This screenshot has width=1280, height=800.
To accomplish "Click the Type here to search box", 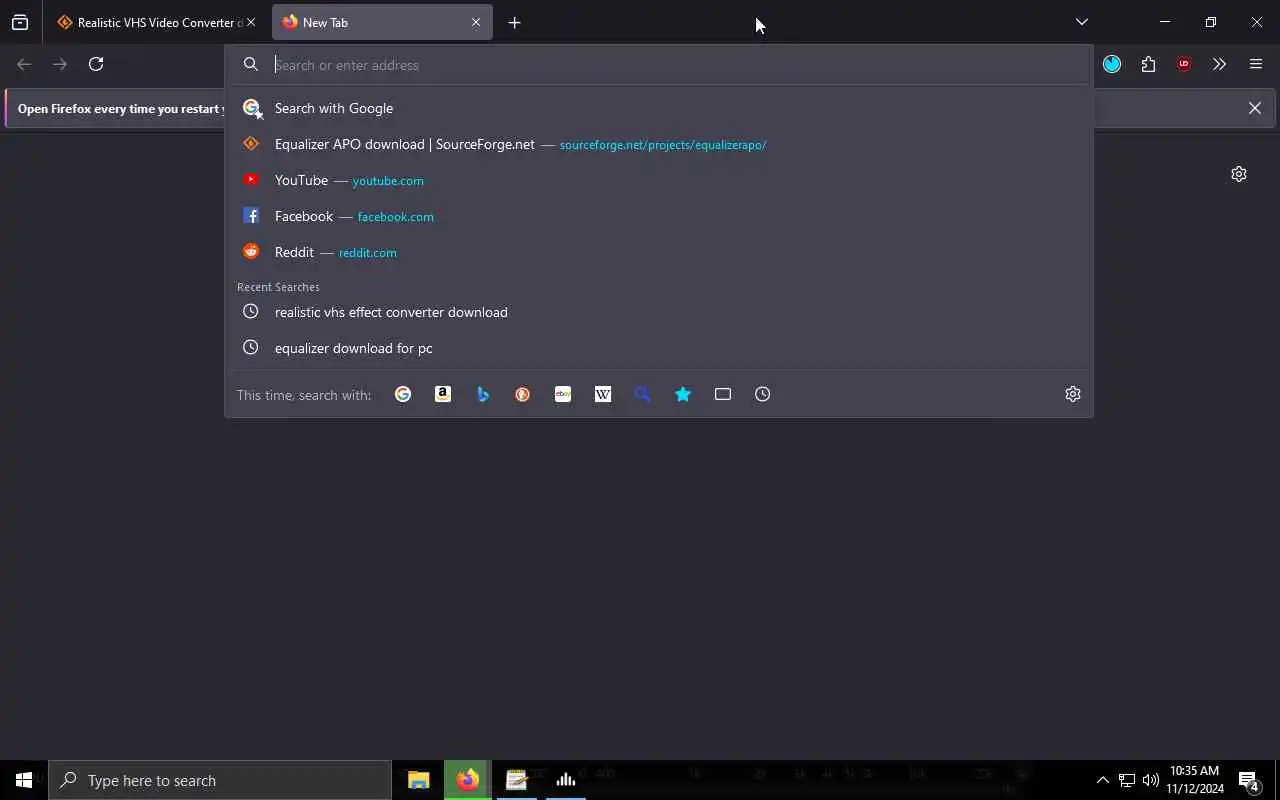I will coord(220,780).
